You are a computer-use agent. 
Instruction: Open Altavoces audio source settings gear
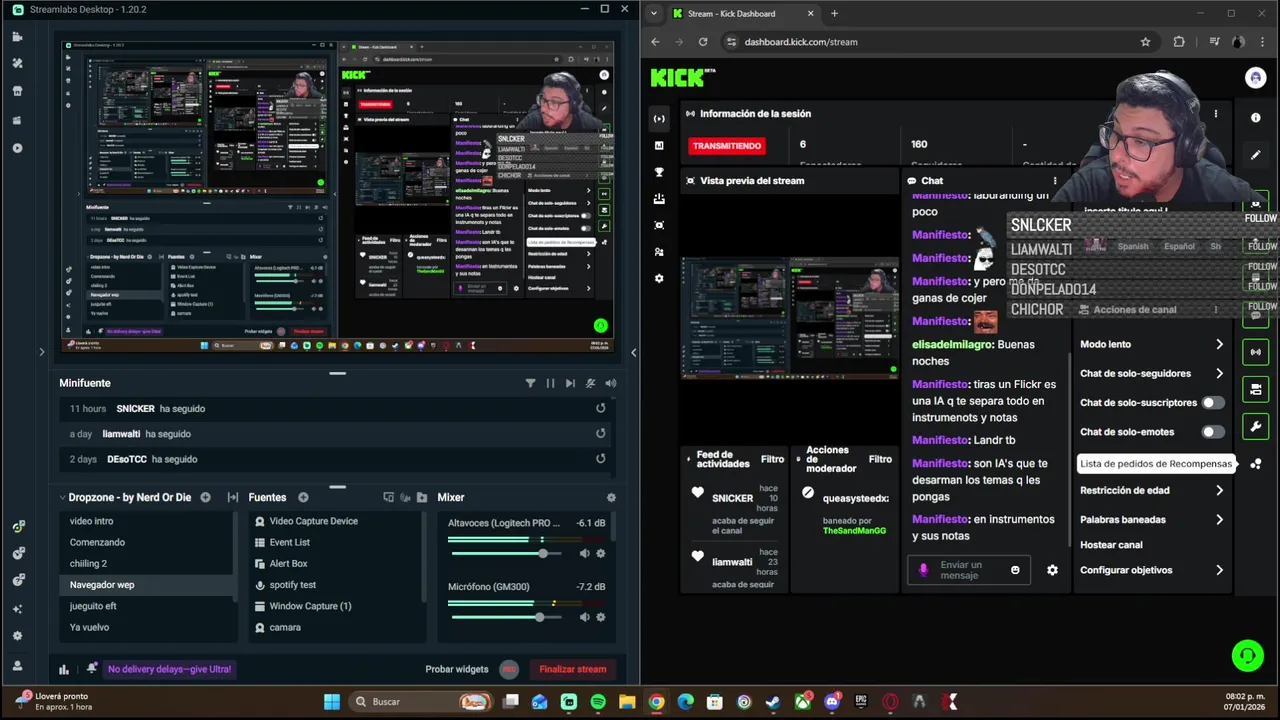(x=601, y=553)
